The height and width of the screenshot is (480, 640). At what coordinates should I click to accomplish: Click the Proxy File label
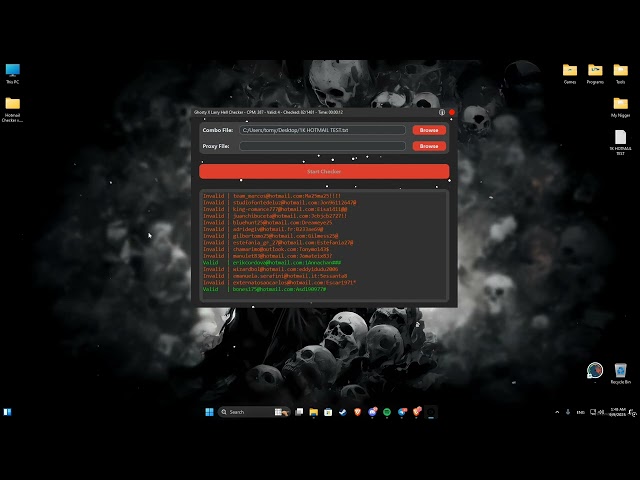(216, 146)
